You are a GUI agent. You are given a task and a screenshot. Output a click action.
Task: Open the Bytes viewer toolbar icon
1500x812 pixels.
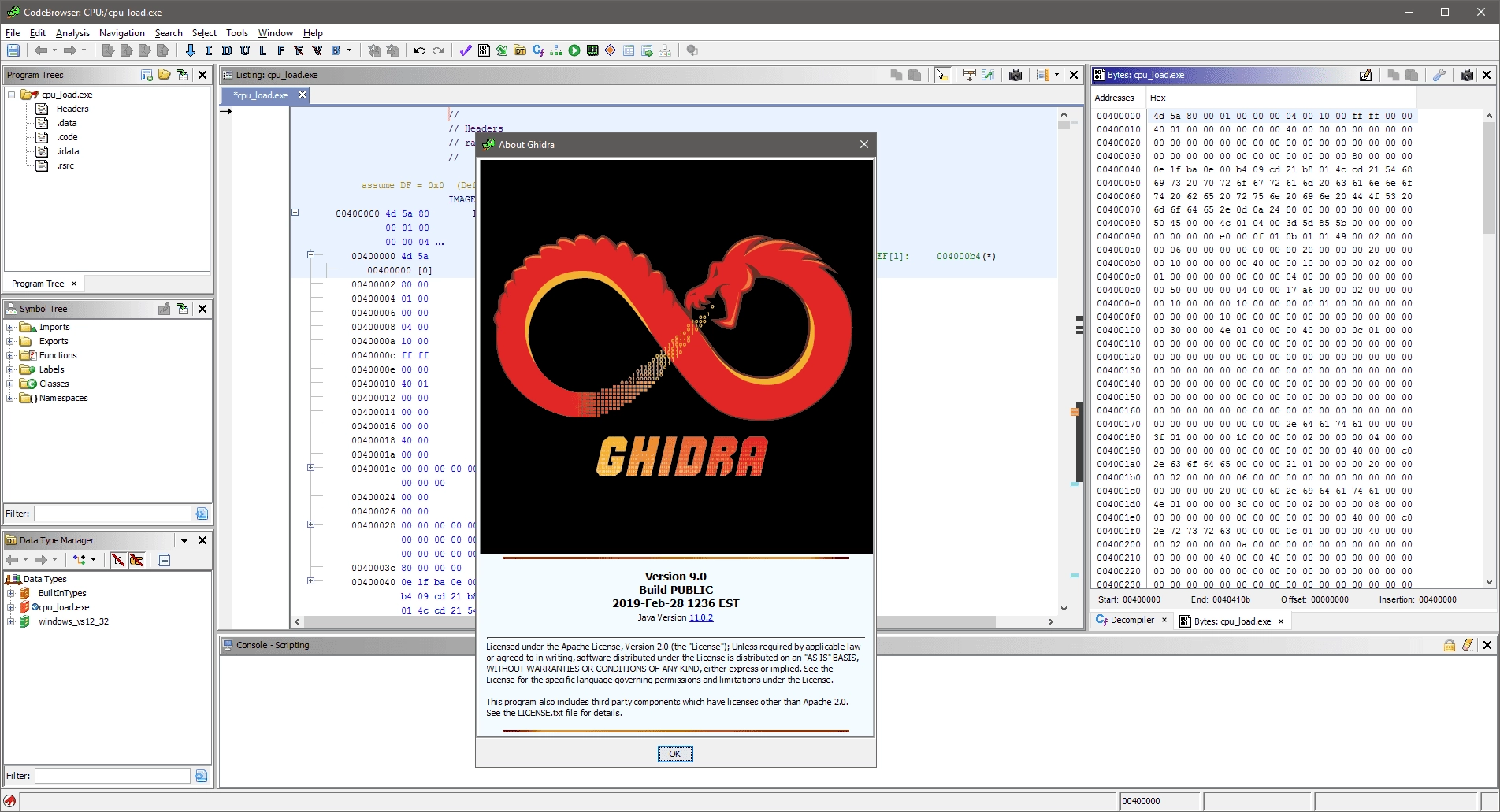(x=484, y=50)
